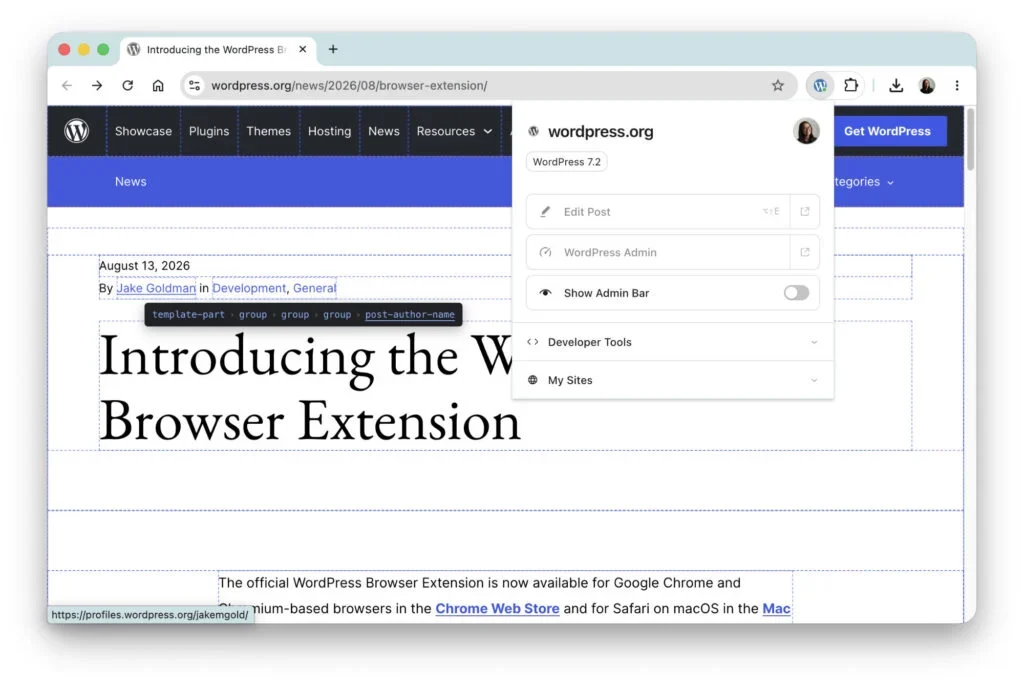Reload the current page
Image resolution: width=1024 pixels, height=686 pixels.
tap(127, 86)
